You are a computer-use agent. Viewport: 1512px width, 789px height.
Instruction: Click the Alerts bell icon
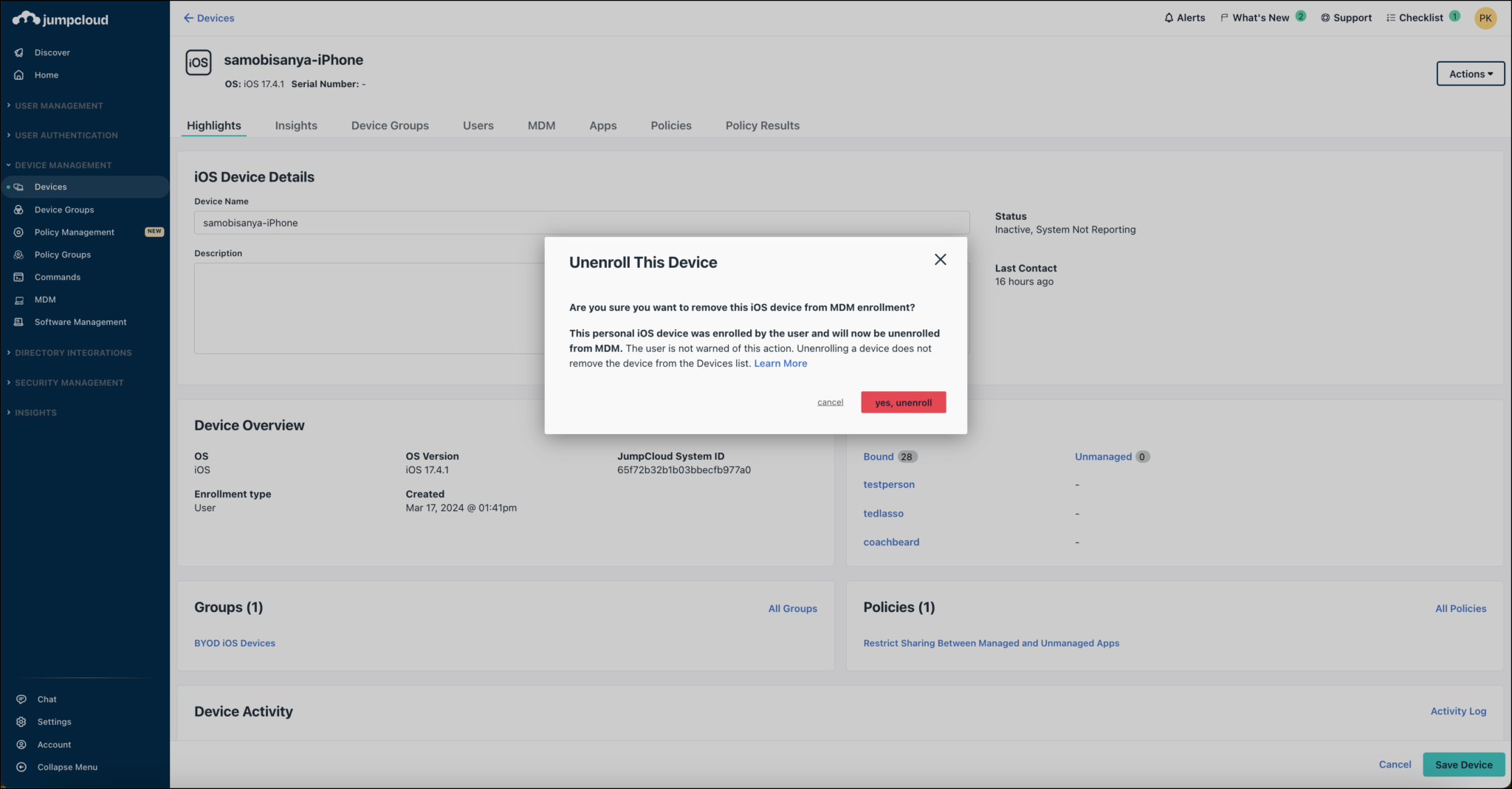(1169, 18)
